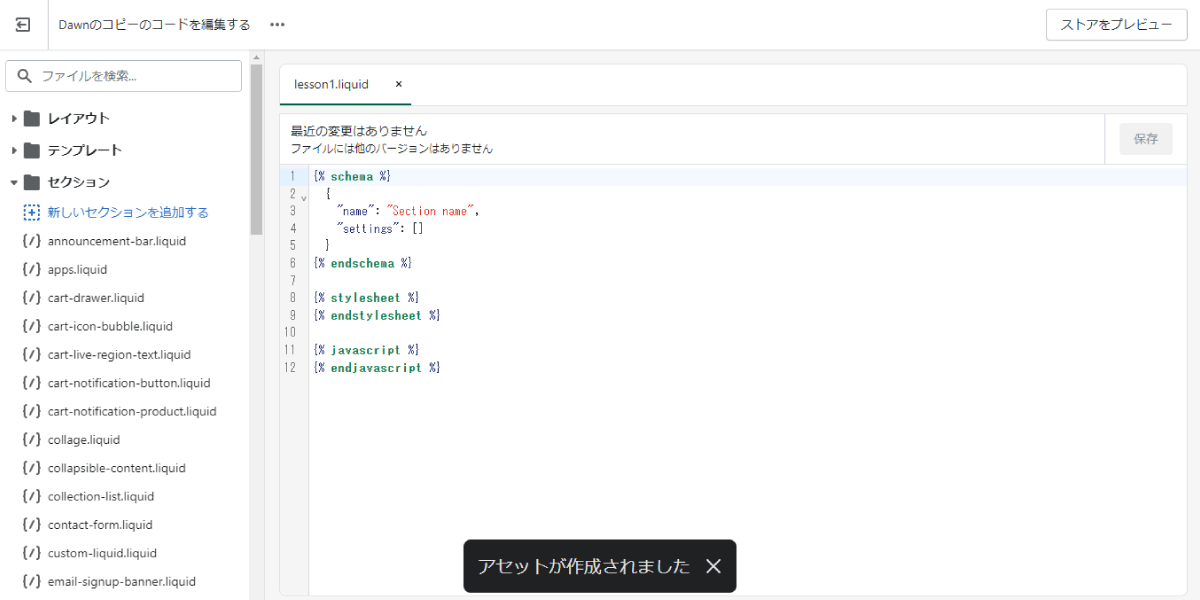Open collection-list.liquid file
Viewport: 1200px width, 600px height.
[x=101, y=496]
